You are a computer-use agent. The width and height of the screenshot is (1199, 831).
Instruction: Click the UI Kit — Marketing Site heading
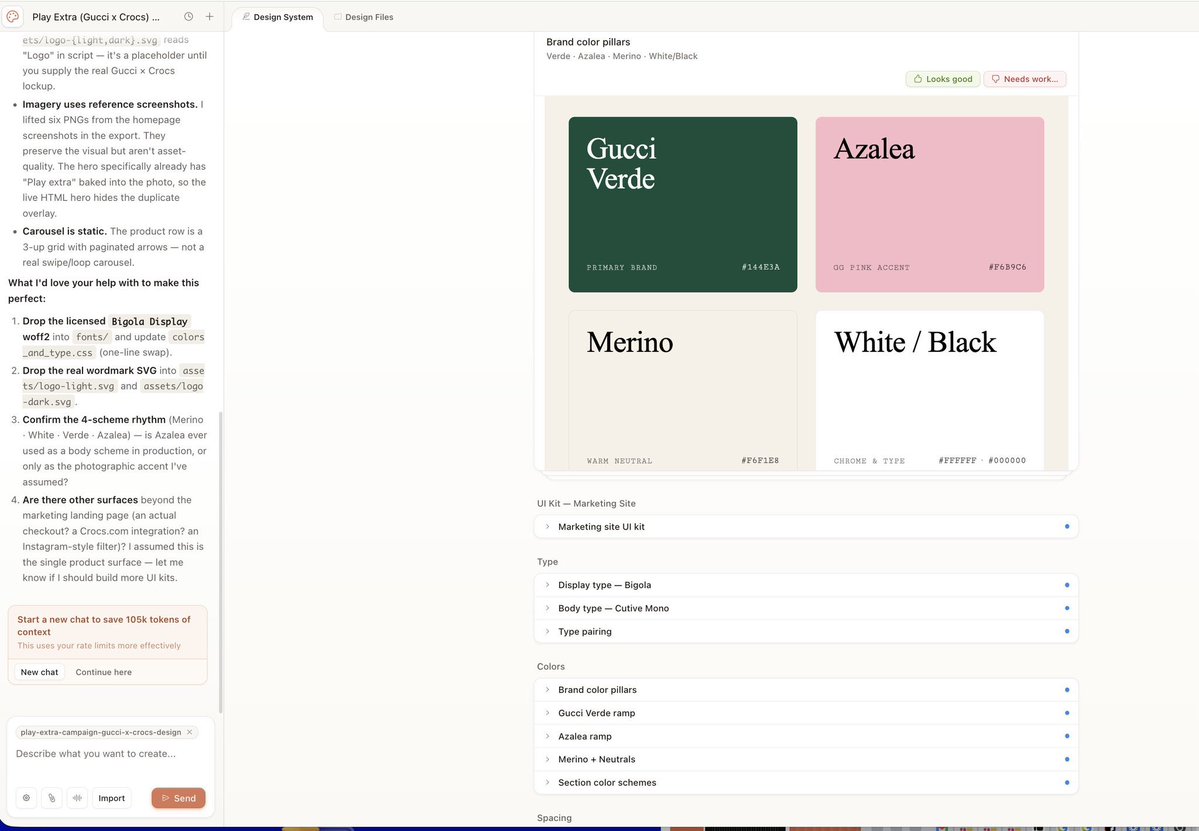coord(587,503)
